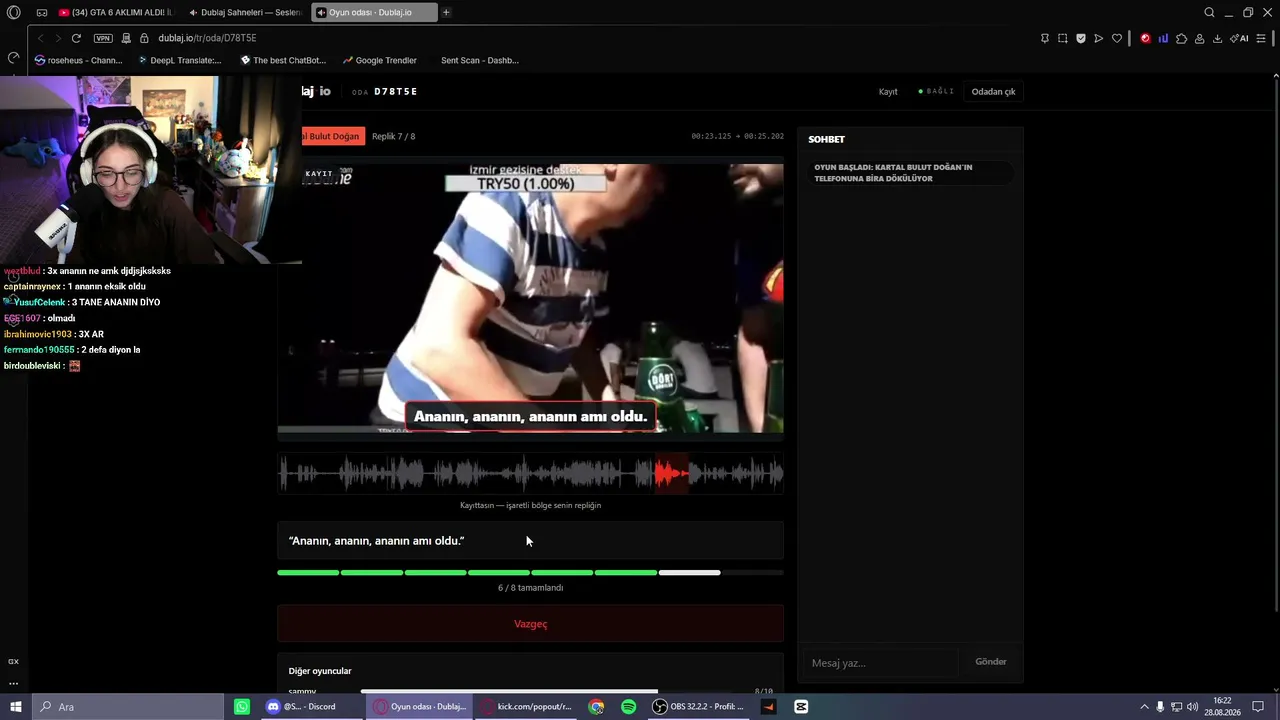
Task: Click the sidebar three-dots more icon
Action: [13, 683]
